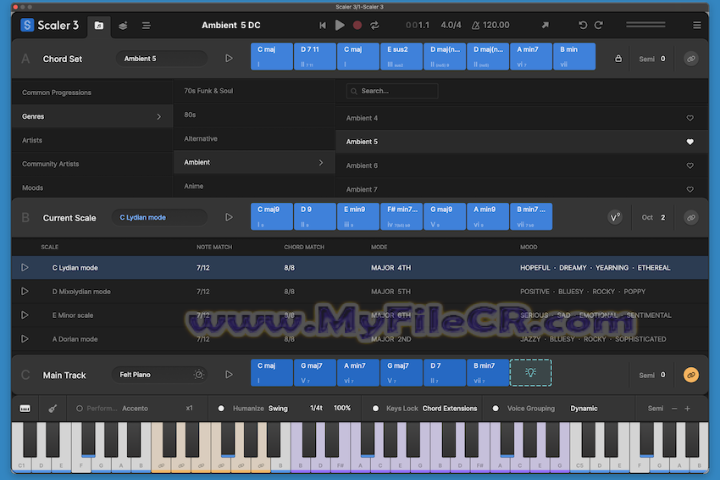Toggle orange link icon in Main Track
This screenshot has height=480, width=720.
click(x=691, y=375)
